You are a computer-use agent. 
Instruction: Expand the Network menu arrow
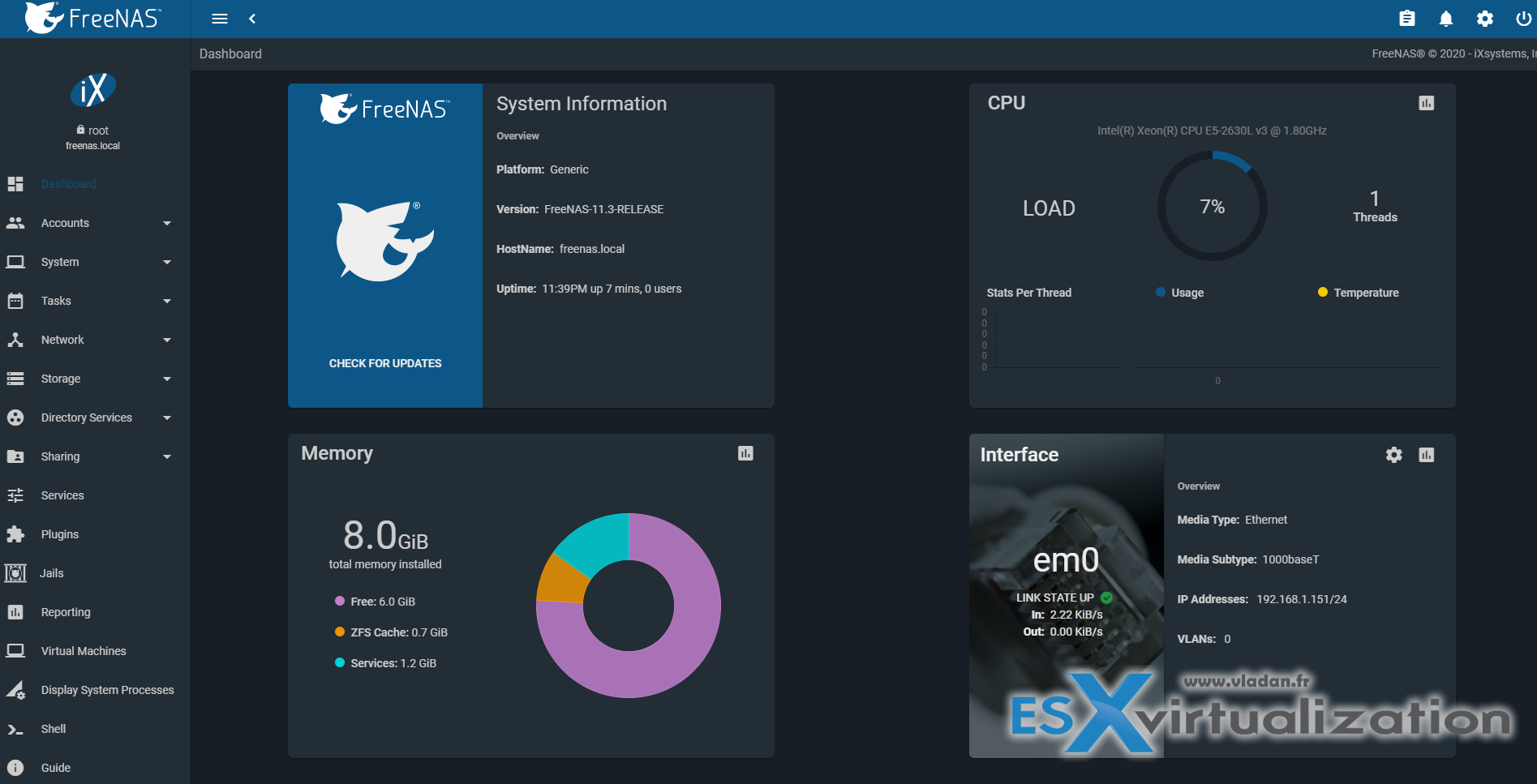click(167, 340)
